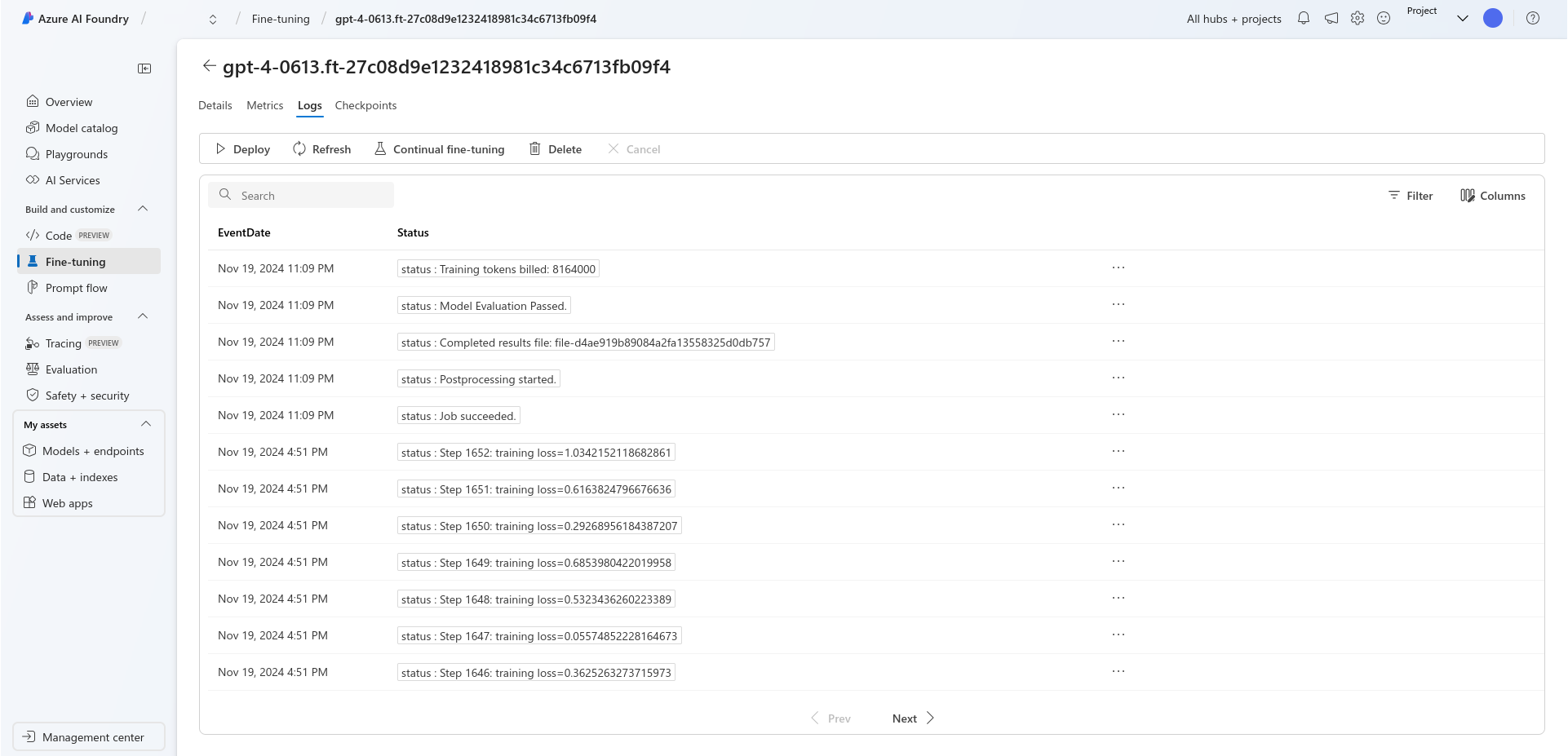Click Fine-tuning in the breadcrumb
Image resolution: width=1568 pixels, height=756 pixels.
[281, 19]
